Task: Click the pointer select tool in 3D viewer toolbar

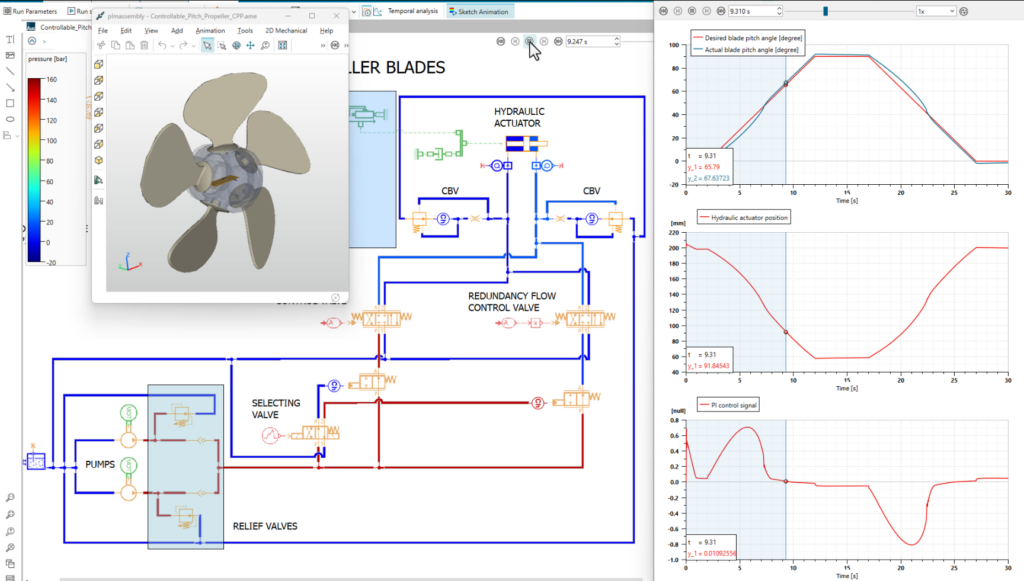Action: 207,46
